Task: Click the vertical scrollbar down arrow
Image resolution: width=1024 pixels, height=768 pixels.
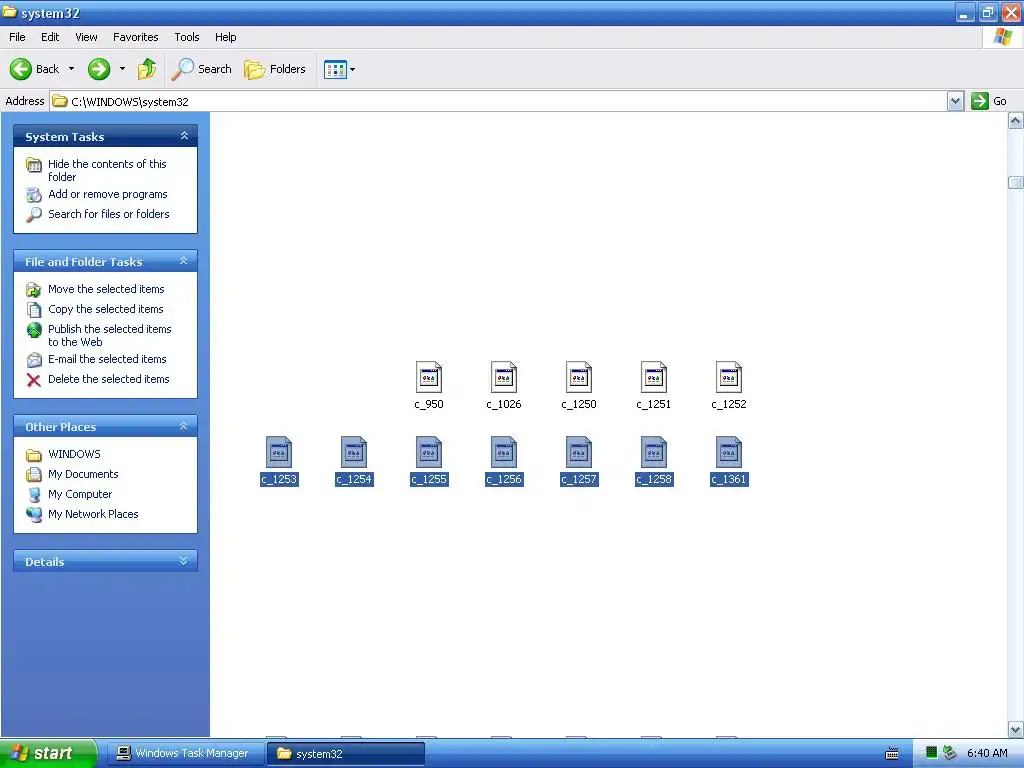Action: (1016, 729)
